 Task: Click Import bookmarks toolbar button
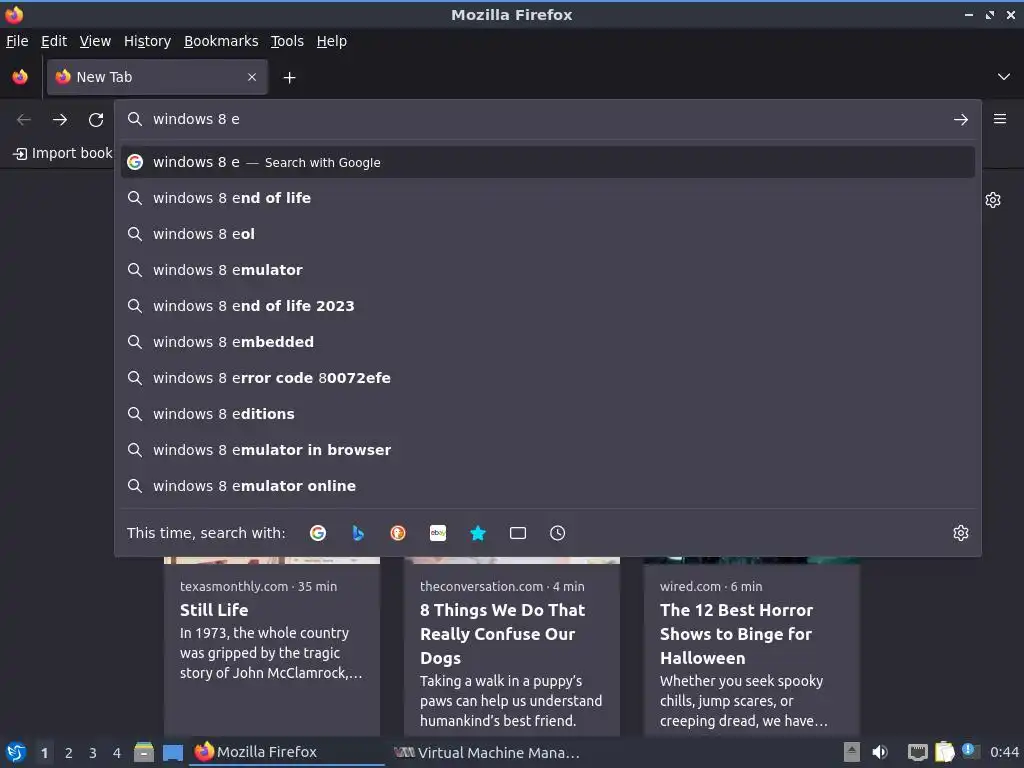[63, 153]
